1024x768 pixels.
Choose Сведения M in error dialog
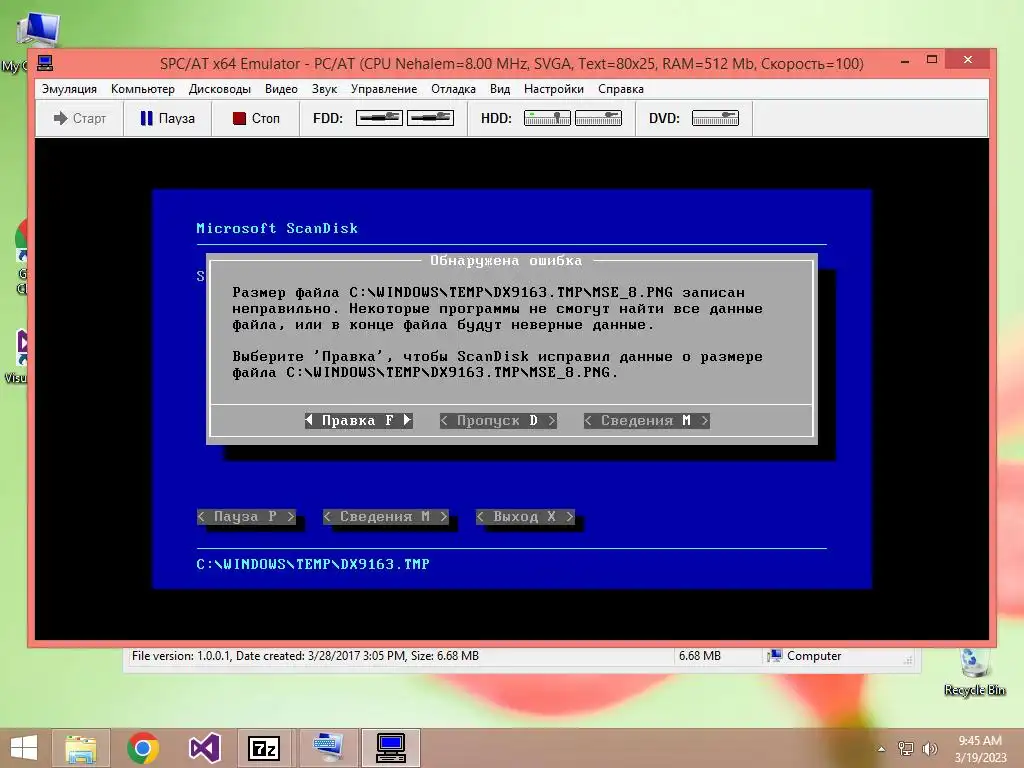click(647, 421)
